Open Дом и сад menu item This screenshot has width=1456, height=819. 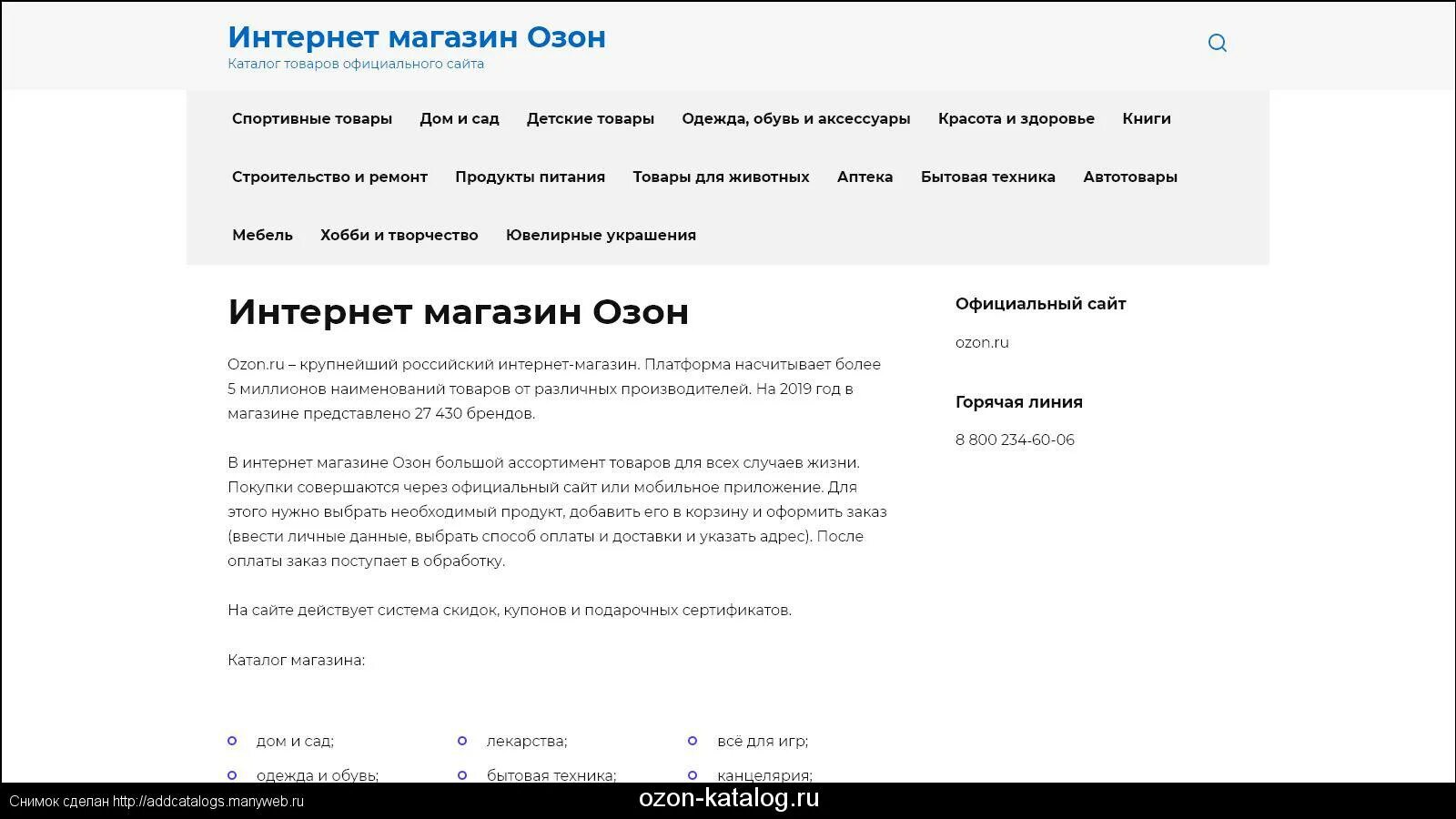pos(460,118)
